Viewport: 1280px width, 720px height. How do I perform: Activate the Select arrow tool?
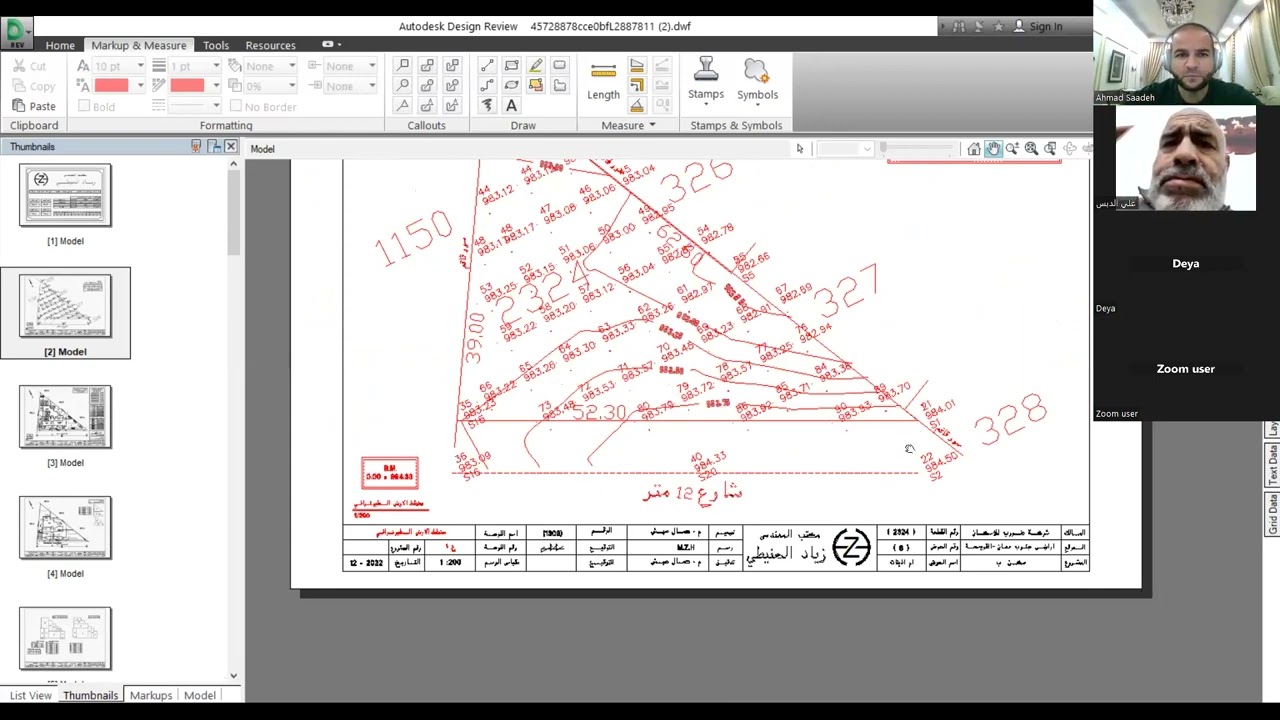(800, 149)
